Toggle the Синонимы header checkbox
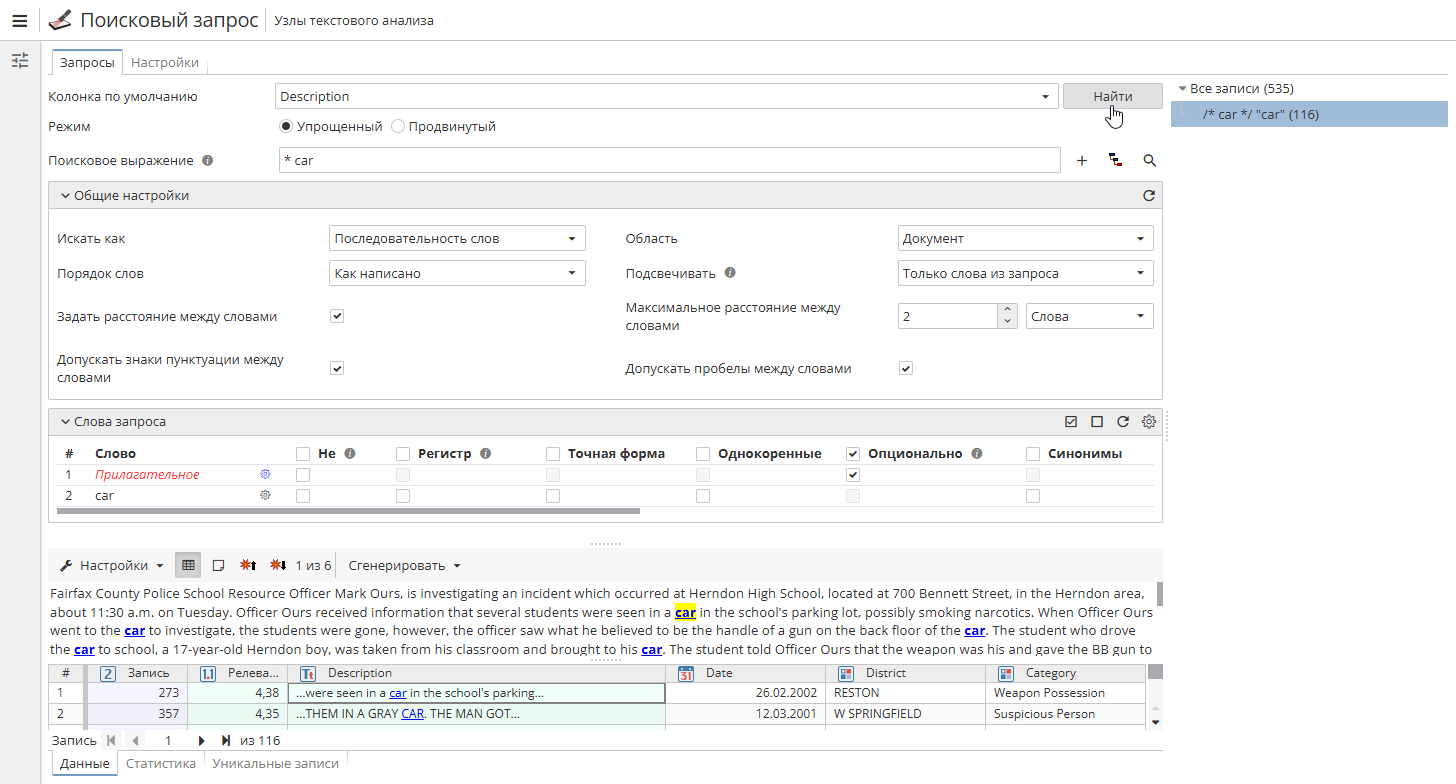The height and width of the screenshot is (784, 1456). click(1033, 453)
